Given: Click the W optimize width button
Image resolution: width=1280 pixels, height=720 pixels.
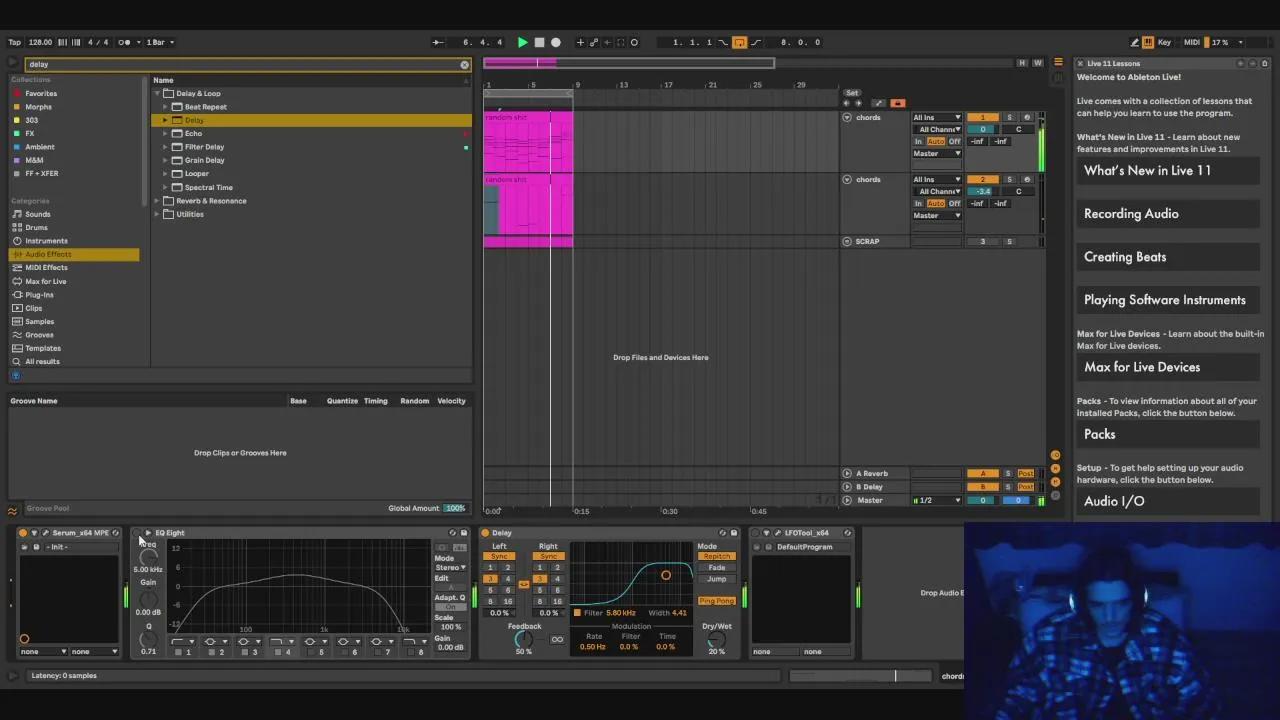Looking at the screenshot, I should tap(1038, 63).
